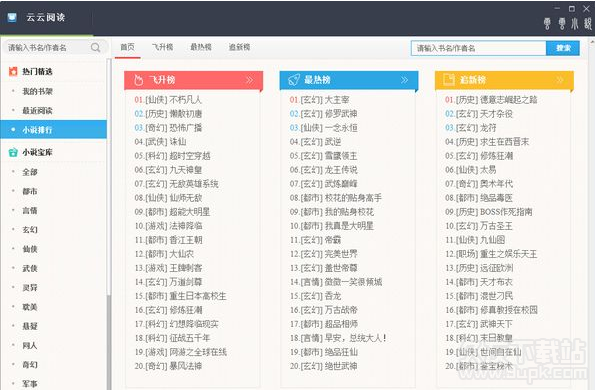The image size is (595, 390).
Task: Select the 灵异 category
Action: (x=30, y=288)
